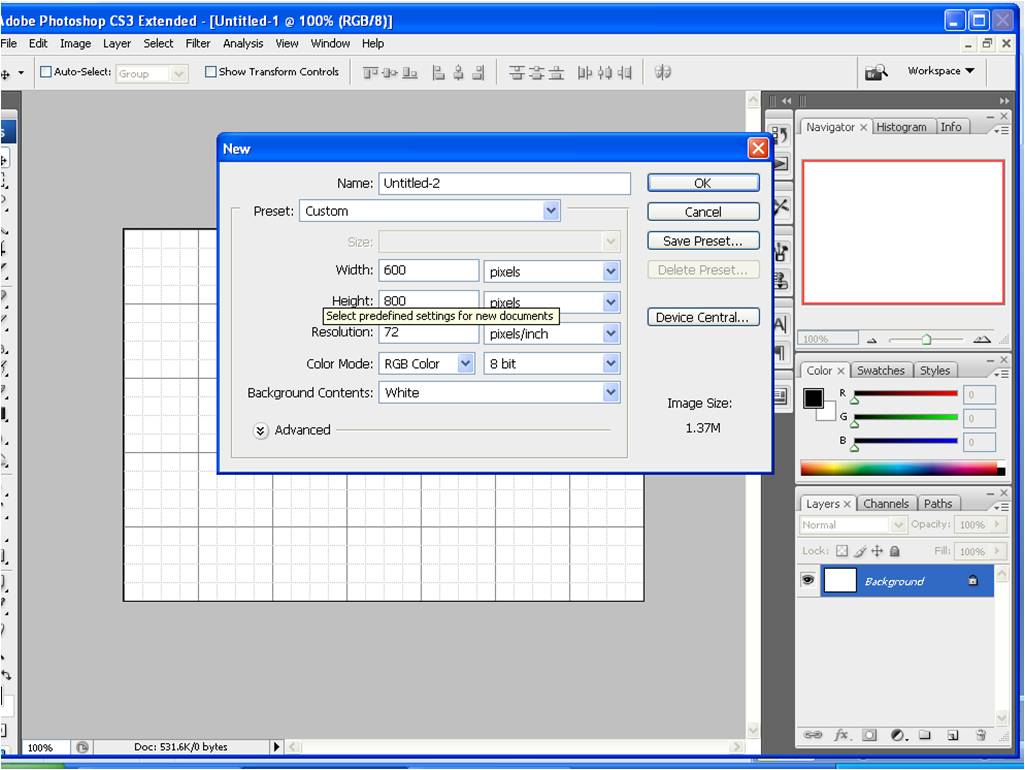Click Device Central button
This screenshot has height=770, width=1025.
pos(703,317)
